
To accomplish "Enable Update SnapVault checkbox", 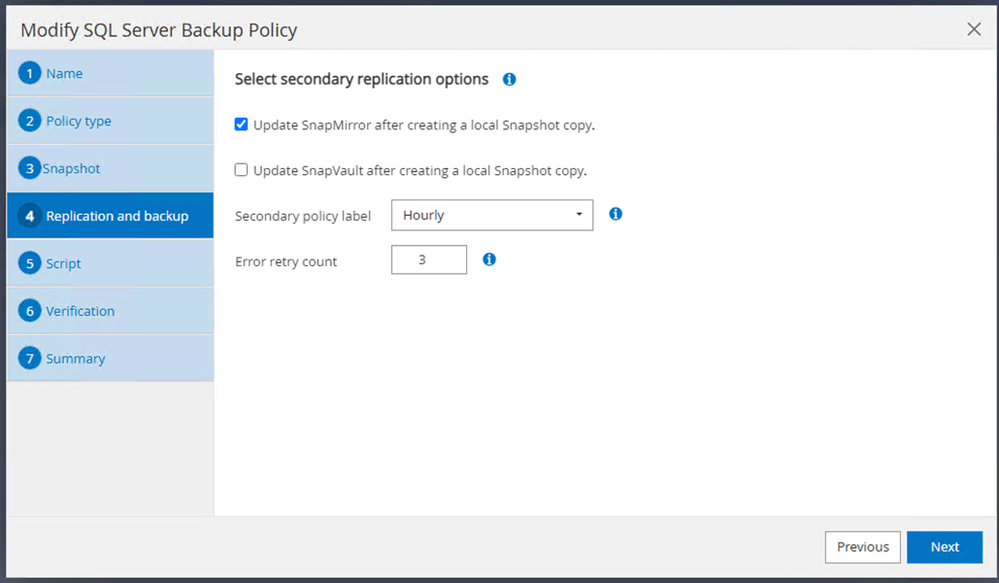I will (x=241, y=170).
